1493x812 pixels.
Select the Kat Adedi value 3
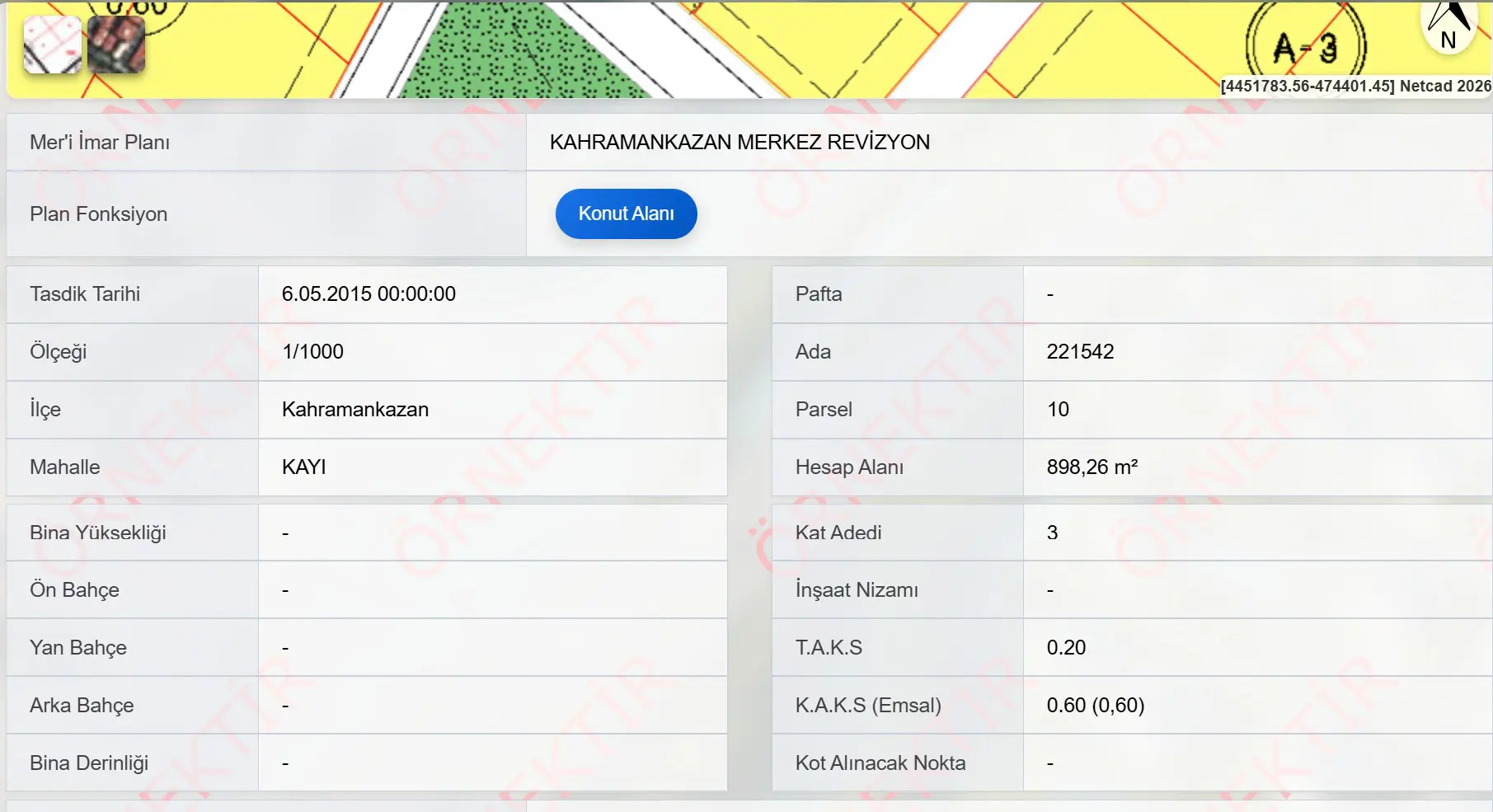click(1052, 533)
